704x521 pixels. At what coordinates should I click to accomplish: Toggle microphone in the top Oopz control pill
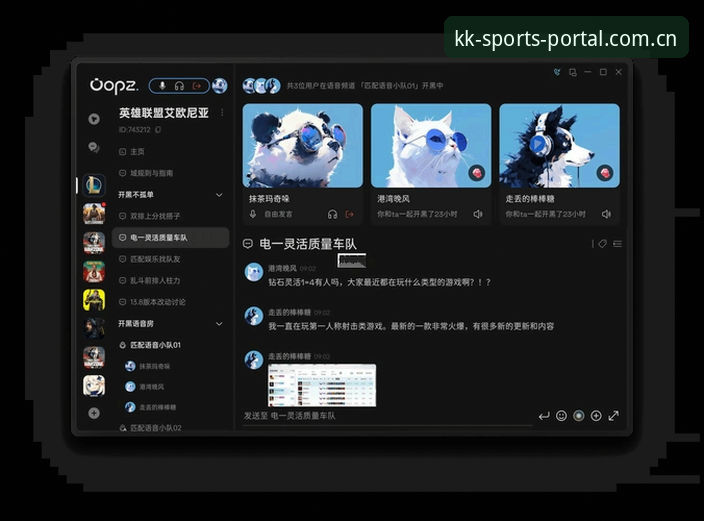(163, 86)
